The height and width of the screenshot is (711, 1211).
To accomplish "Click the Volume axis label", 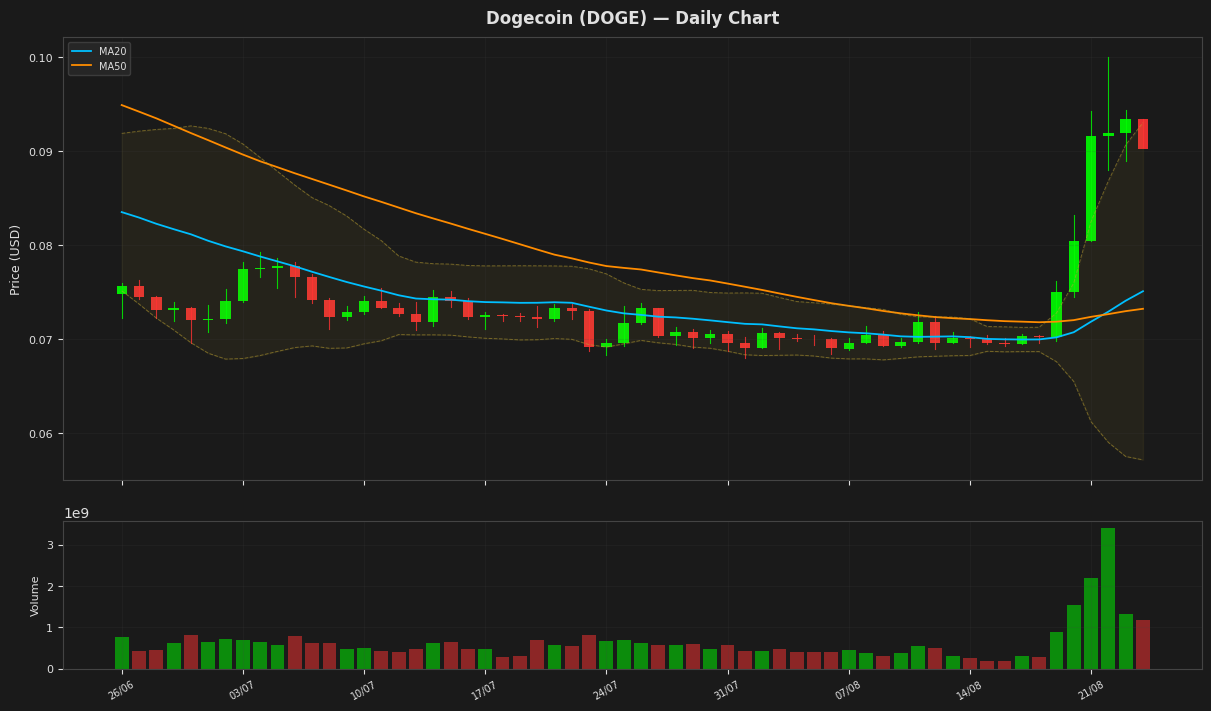I will (35, 595).
